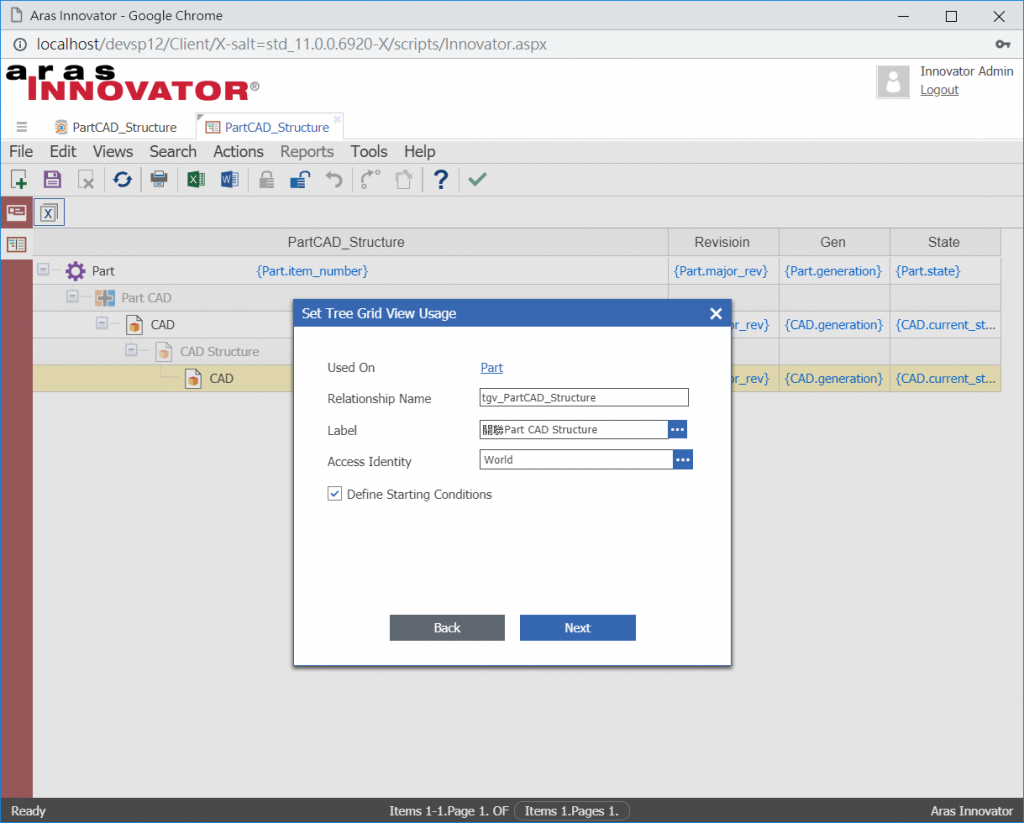Collapse the CAD Structure tree node
Image resolution: width=1024 pixels, height=823 pixels.
131,349
